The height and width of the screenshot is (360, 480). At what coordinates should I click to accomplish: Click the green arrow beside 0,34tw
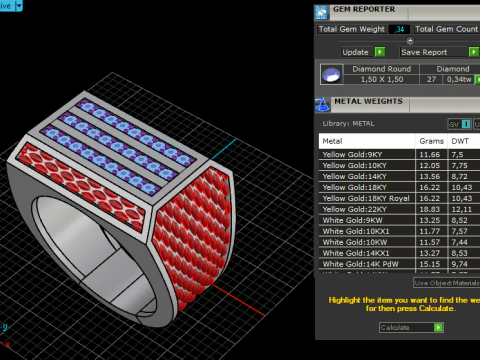point(477,79)
